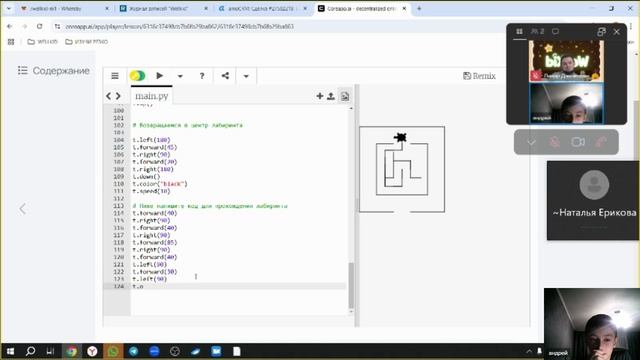Viewport: 640px width, 360px height.
Task: Select the presenter video thumbnail
Action: tap(566, 60)
